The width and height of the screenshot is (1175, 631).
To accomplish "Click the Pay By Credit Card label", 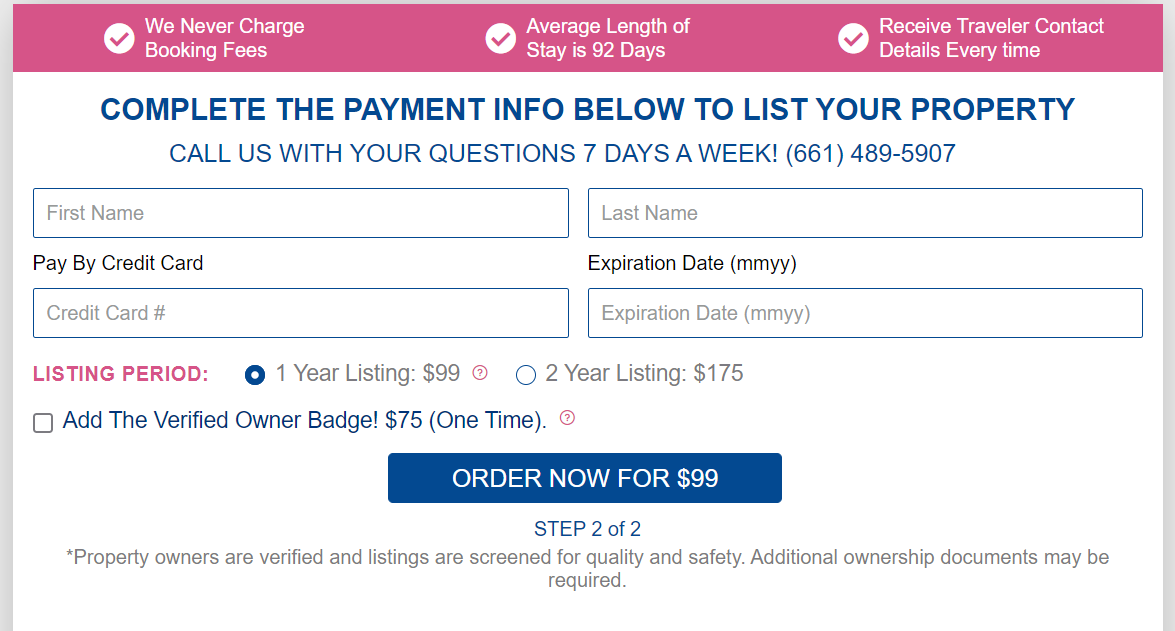I will pyautogui.click(x=118, y=263).
